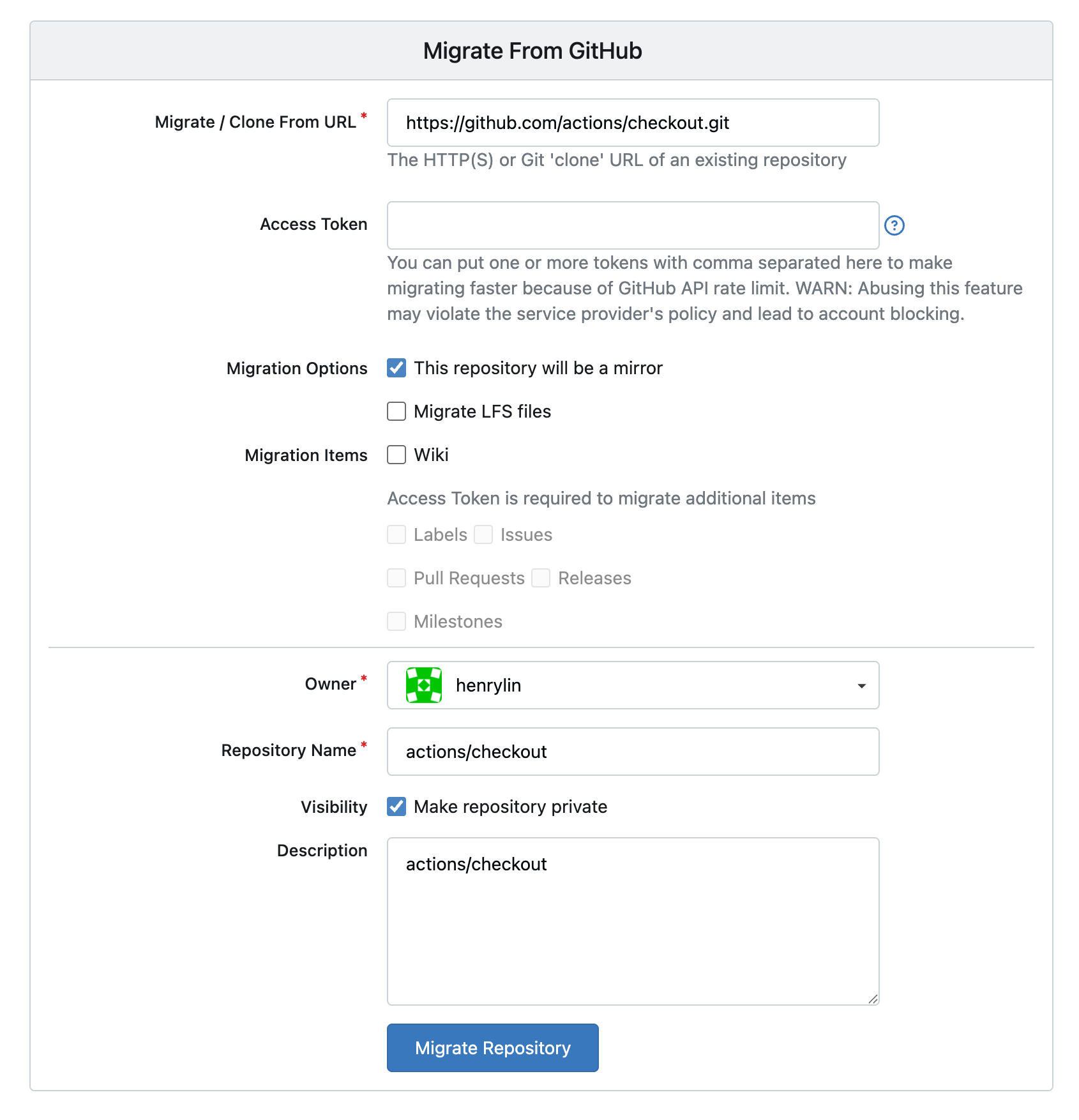The width and height of the screenshot is (1079, 1120).
Task: Select the Repository Name text field
Action: (632, 752)
